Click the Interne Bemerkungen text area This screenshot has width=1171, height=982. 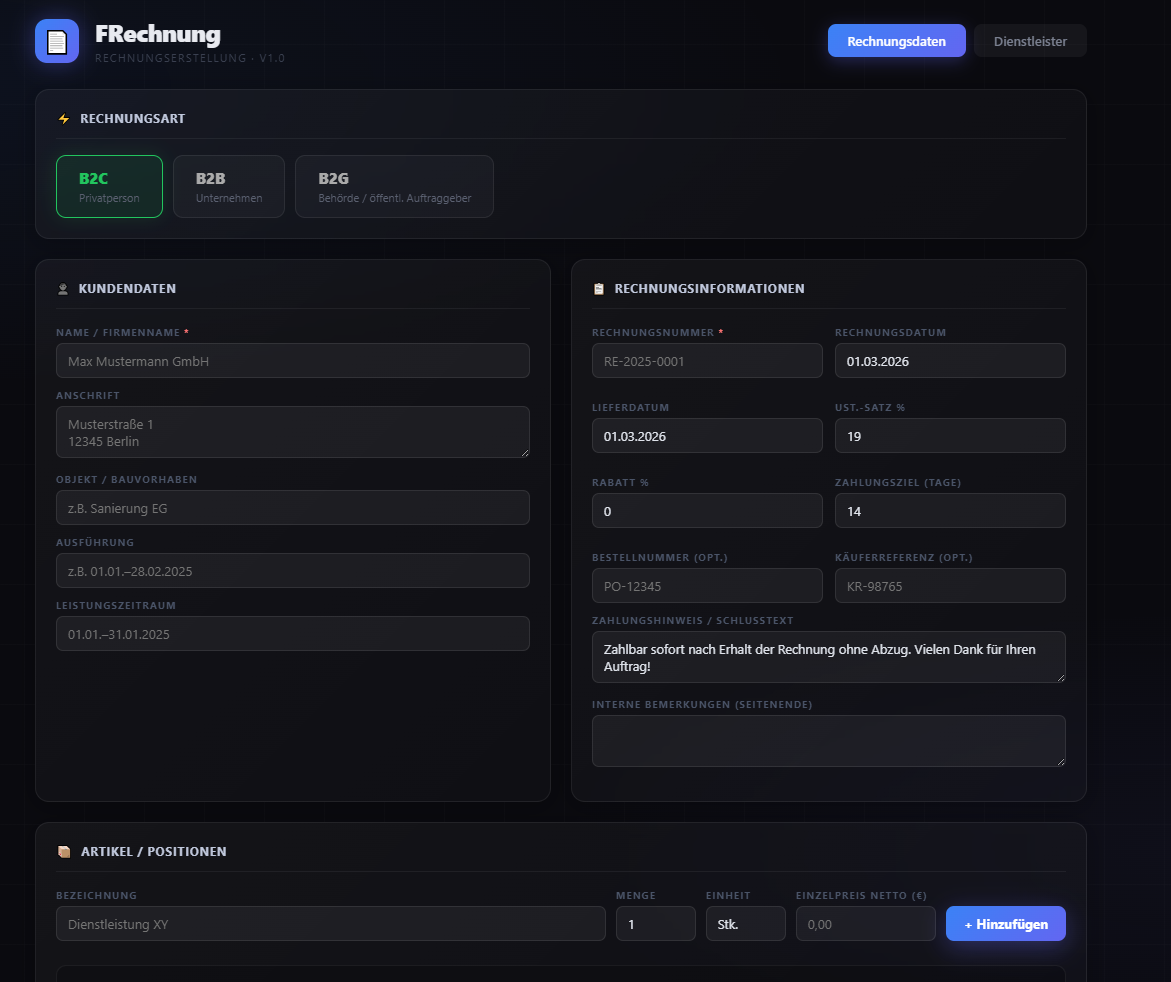click(x=827, y=741)
